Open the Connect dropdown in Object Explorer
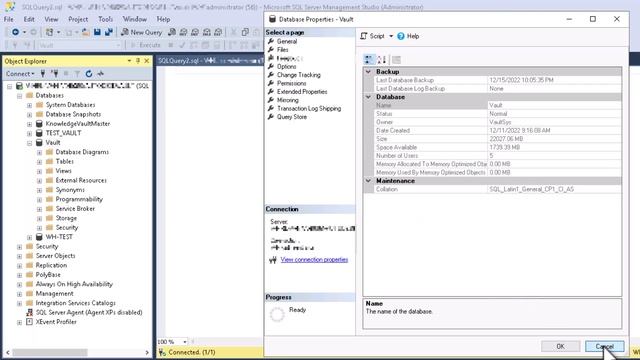This screenshot has height=360, width=640. 20,73
